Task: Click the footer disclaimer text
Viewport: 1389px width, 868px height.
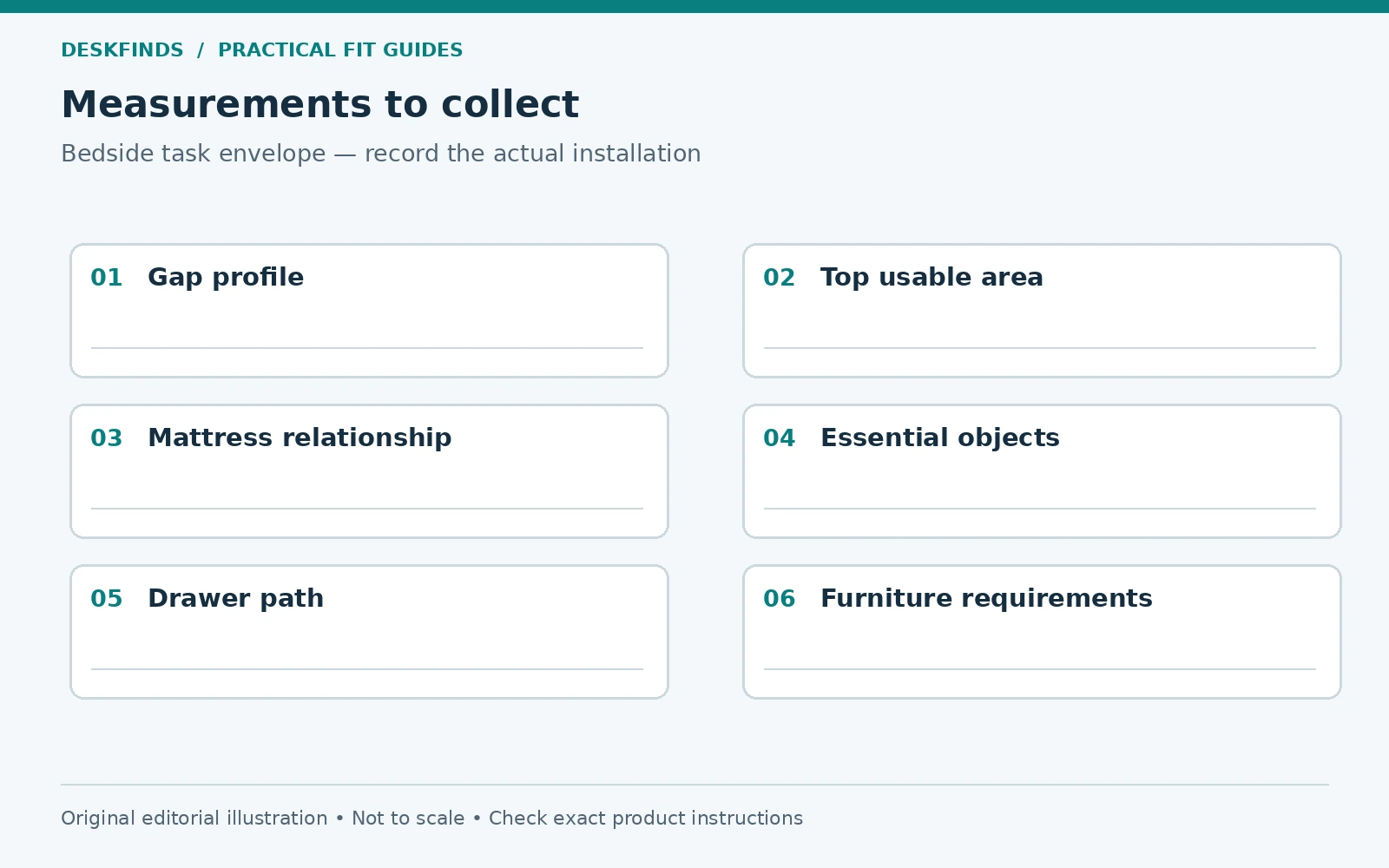Action: [x=431, y=819]
